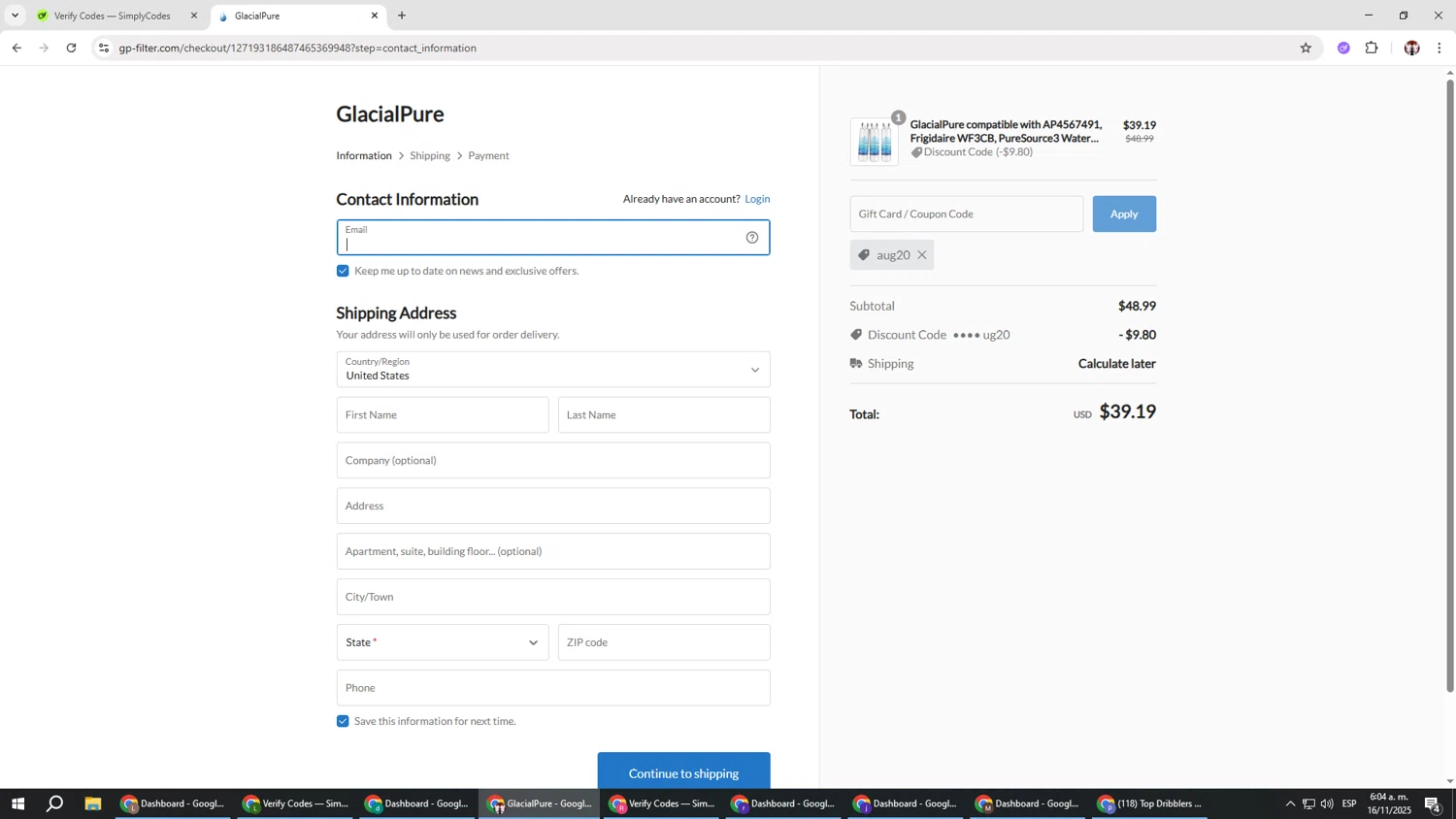Click the browser address bar URL
Screen dimensions: 1456x819
click(298, 48)
